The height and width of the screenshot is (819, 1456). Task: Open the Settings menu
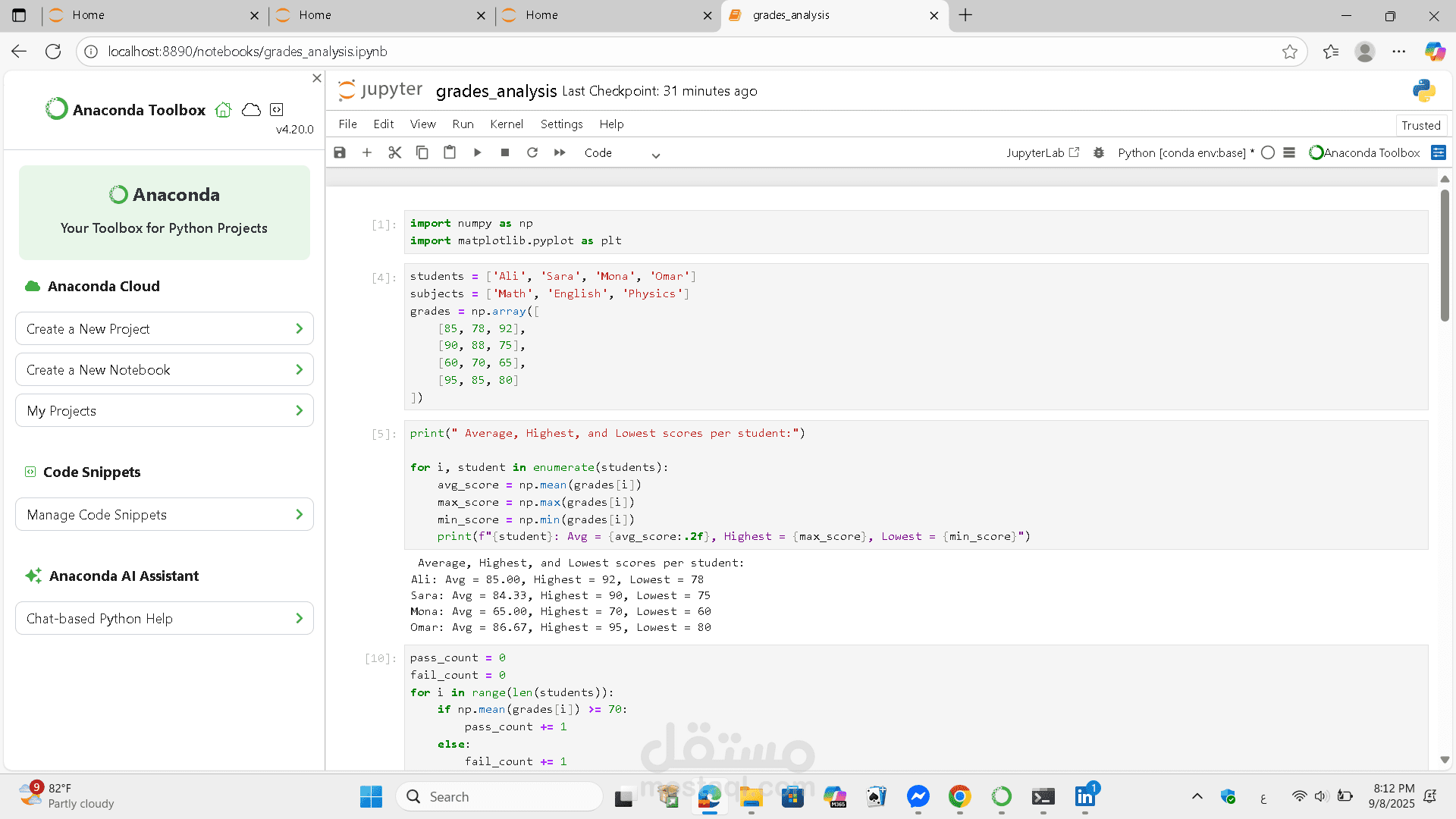[x=561, y=124]
